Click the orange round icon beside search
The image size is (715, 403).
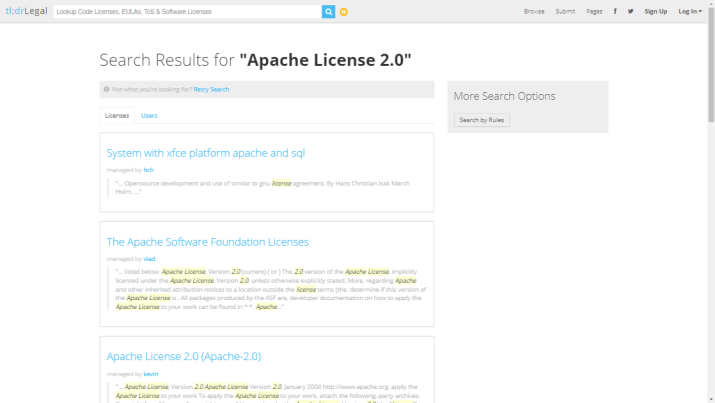click(x=344, y=12)
